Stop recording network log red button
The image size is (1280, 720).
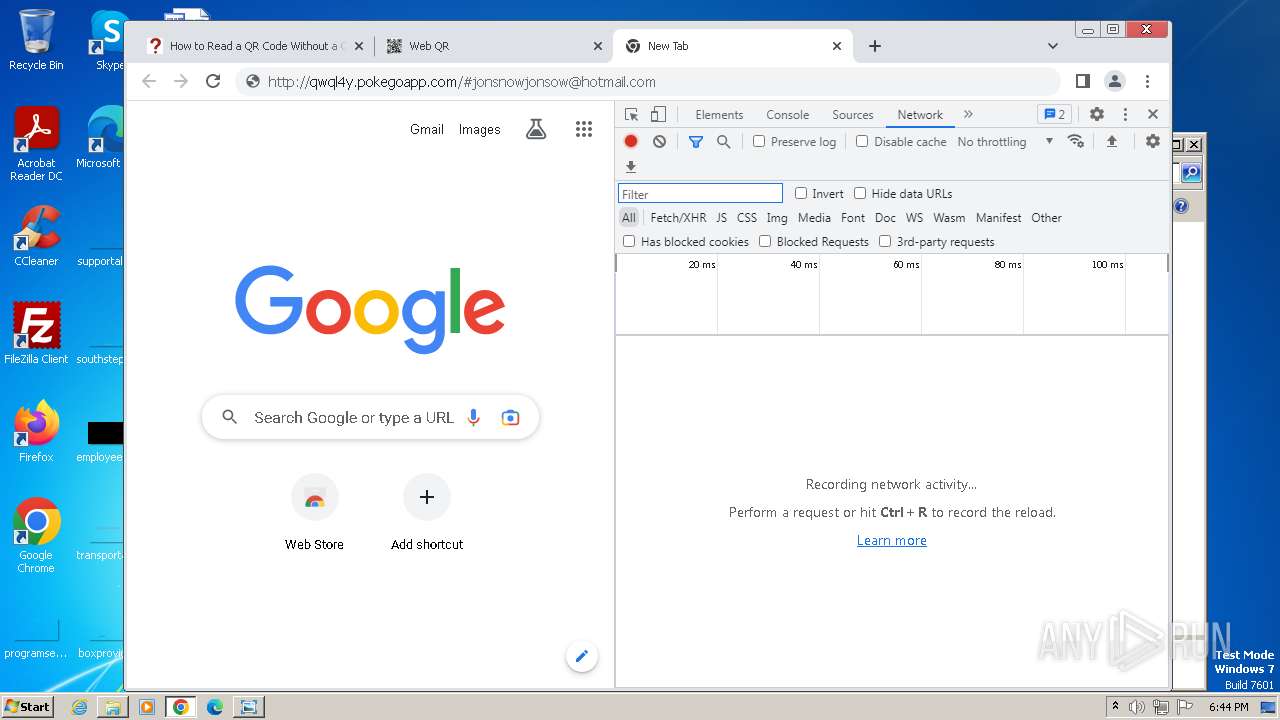click(x=631, y=141)
